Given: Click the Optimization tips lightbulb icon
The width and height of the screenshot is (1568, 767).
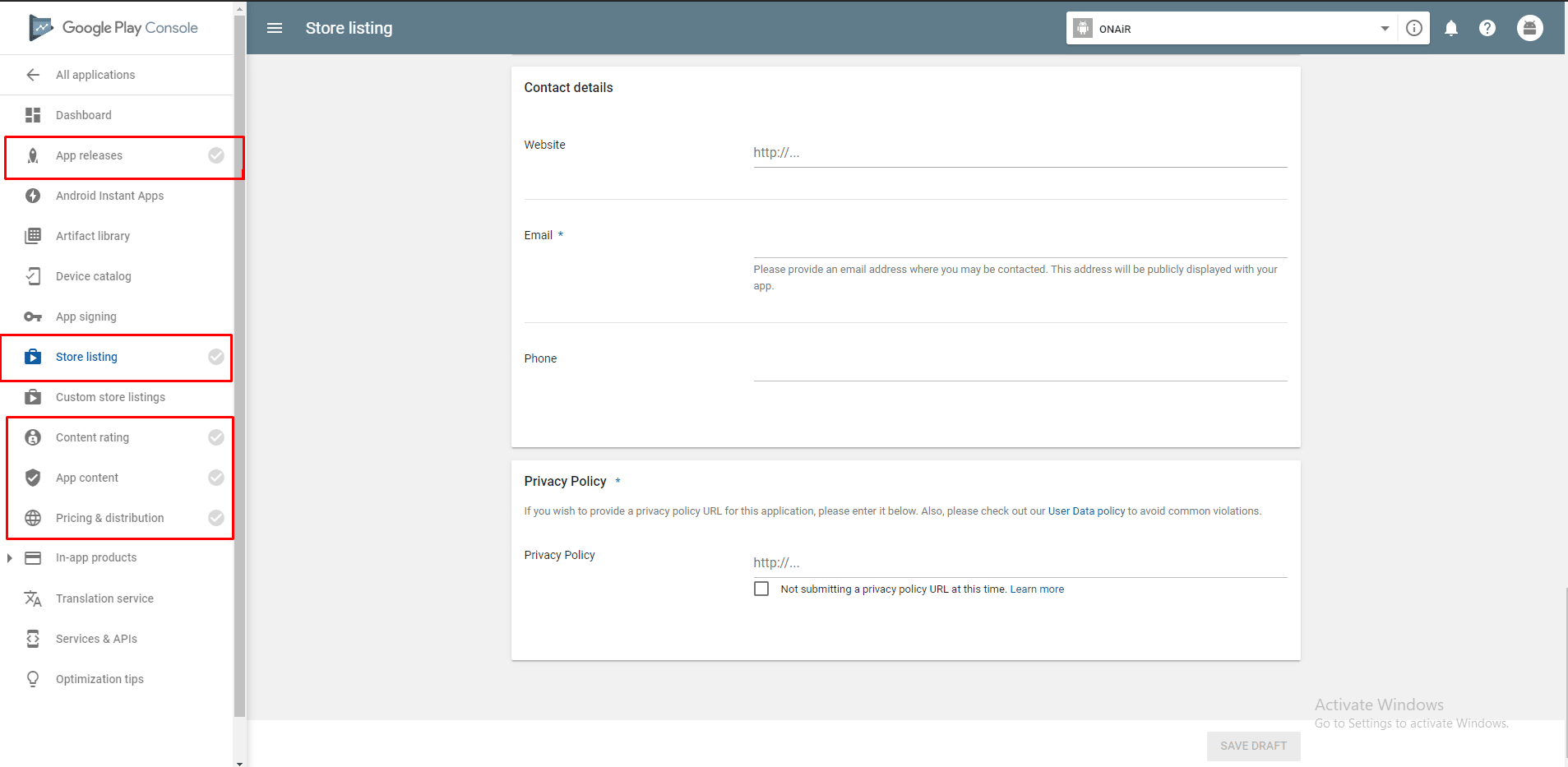Looking at the screenshot, I should click(33, 679).
